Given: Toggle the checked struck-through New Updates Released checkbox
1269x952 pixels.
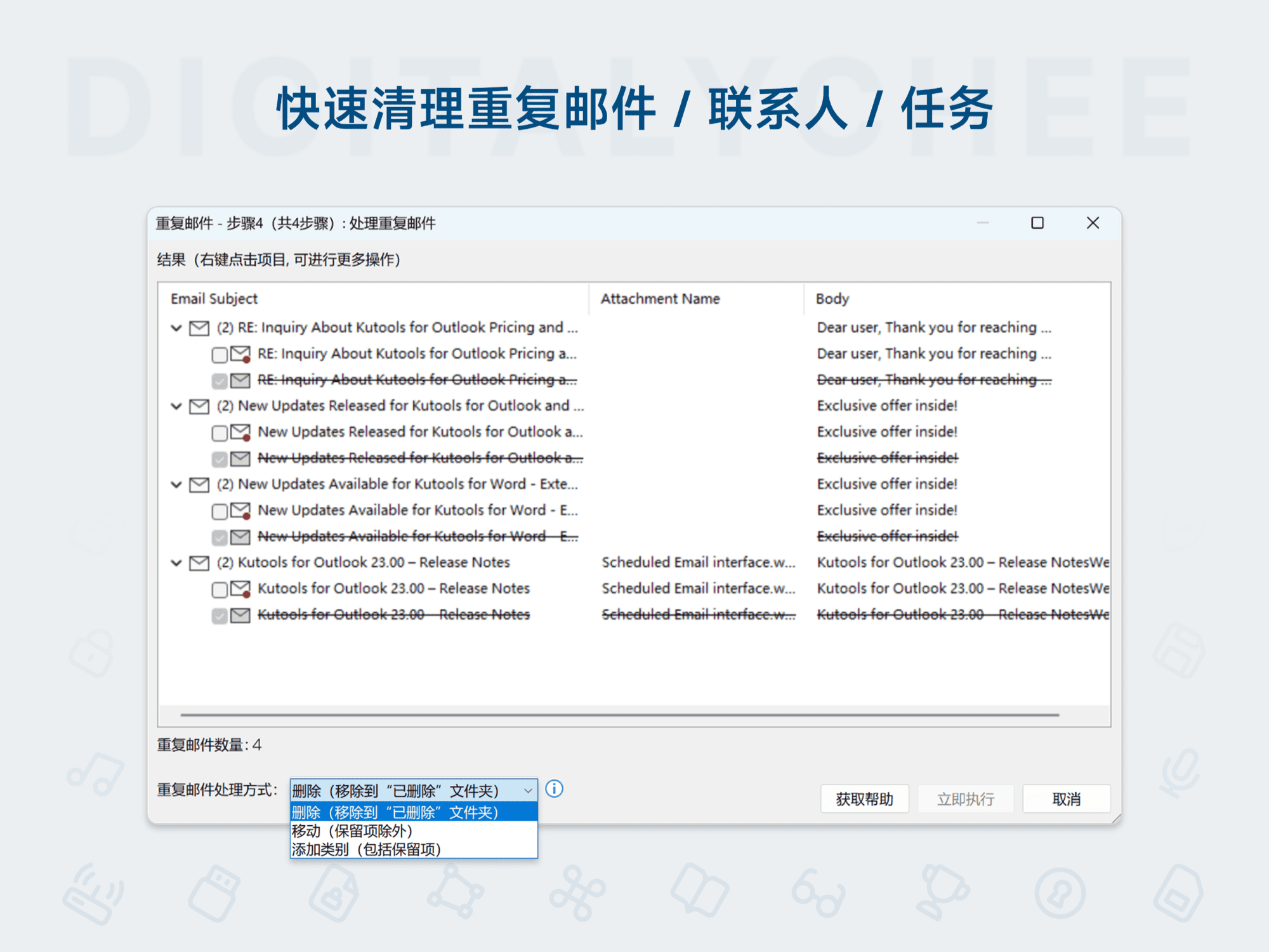Looking at the screenshot, I should tap(220, 459).
